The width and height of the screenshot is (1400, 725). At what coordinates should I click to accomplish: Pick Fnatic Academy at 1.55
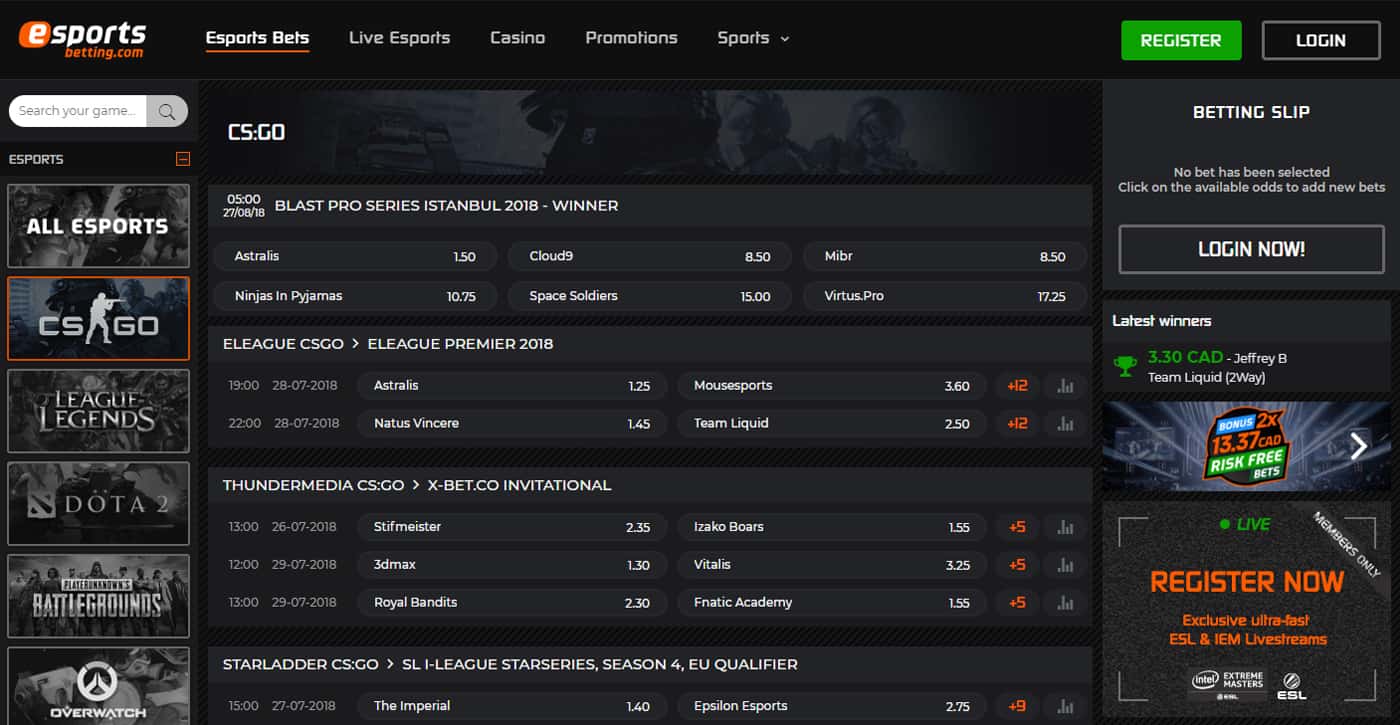pos(832,602)
